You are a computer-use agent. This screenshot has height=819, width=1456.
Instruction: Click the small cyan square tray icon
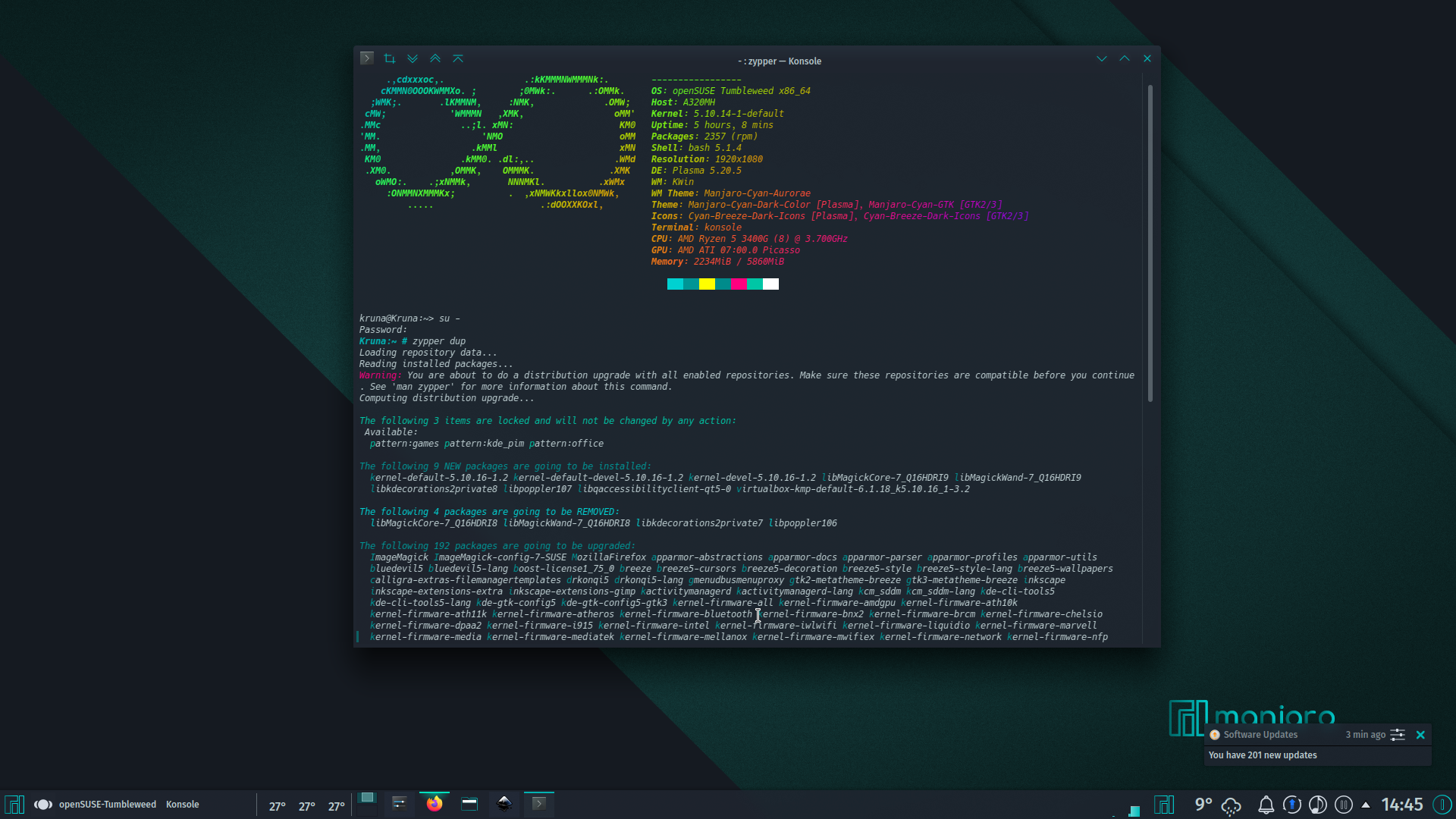(x=1134, y=811)
